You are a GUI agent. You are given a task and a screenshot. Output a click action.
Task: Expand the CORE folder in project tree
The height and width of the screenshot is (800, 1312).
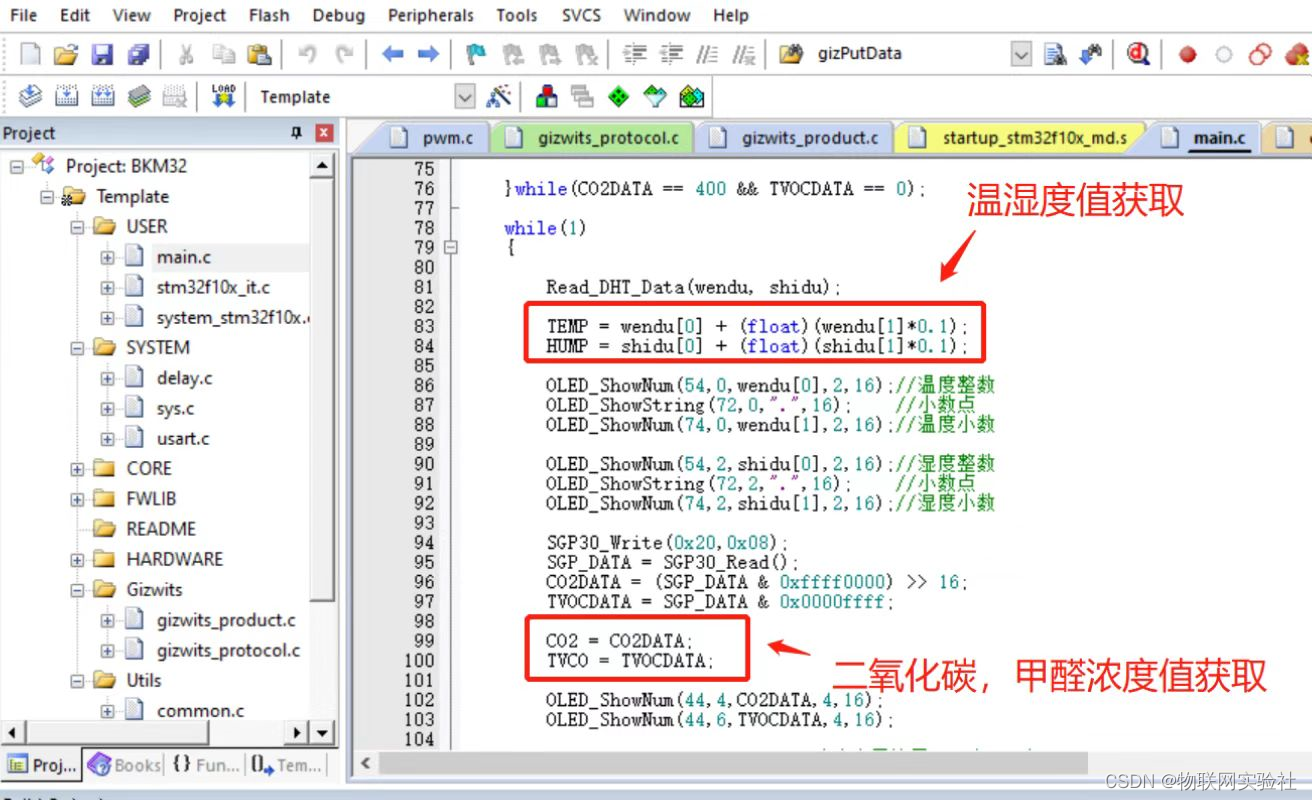tap(77, 469)
